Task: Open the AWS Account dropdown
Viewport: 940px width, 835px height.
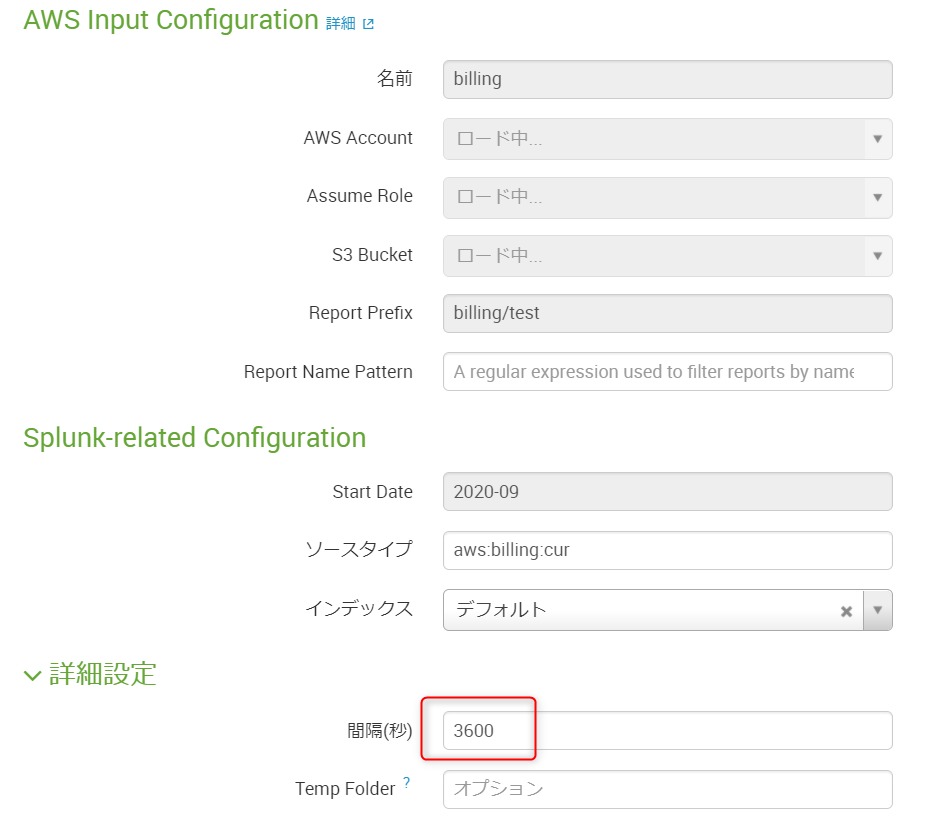Action: click(x=667, y=139)
